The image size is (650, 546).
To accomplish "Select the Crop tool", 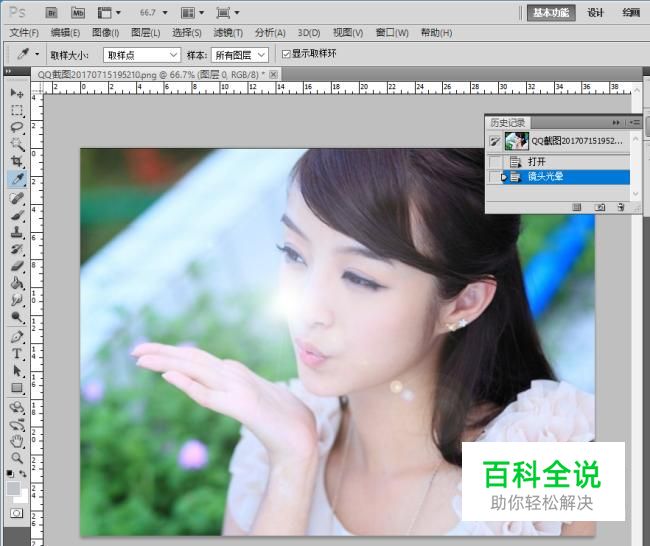I will coord(17,161).
